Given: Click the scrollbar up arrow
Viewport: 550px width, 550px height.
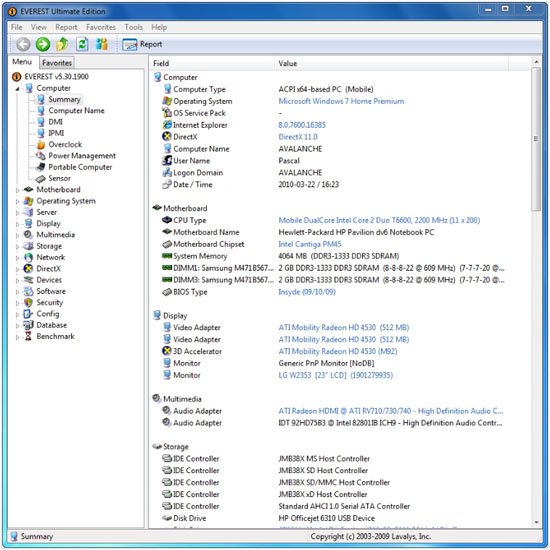Looking at the screenshot, I should [x=536, y=62].
